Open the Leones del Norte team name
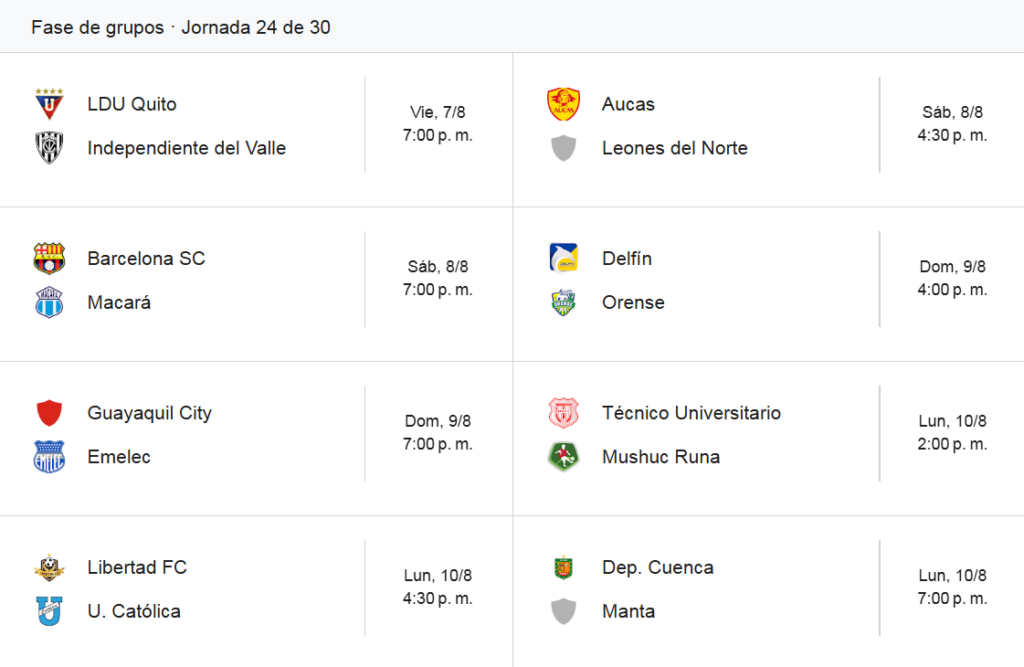1024x667 pixels. click(675, 148)
